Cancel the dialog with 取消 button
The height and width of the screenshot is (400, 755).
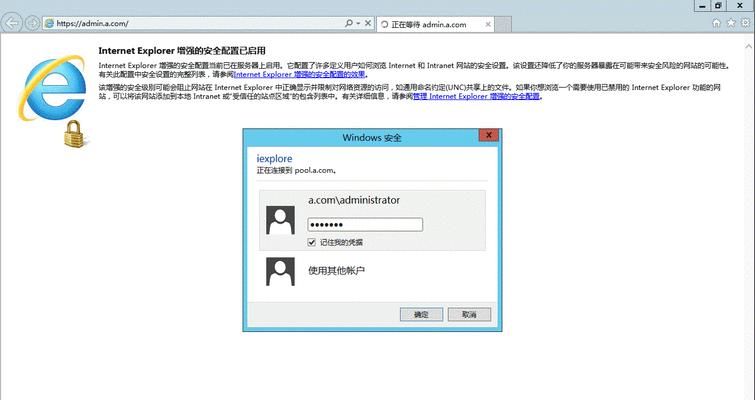[x=469, y=314]
